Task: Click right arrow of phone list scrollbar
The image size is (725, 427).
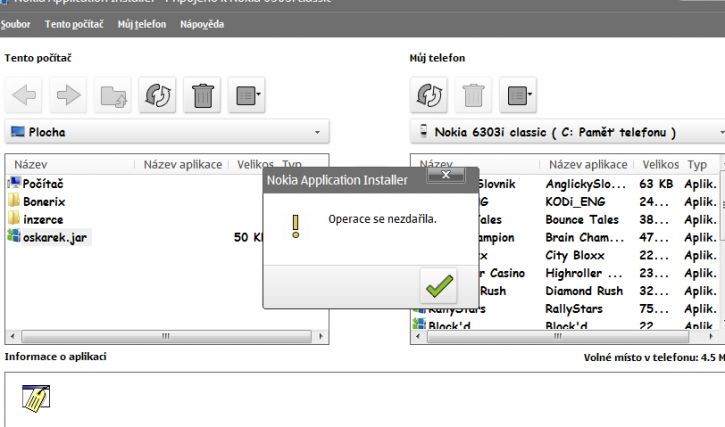Action: (x=711, y=336)
